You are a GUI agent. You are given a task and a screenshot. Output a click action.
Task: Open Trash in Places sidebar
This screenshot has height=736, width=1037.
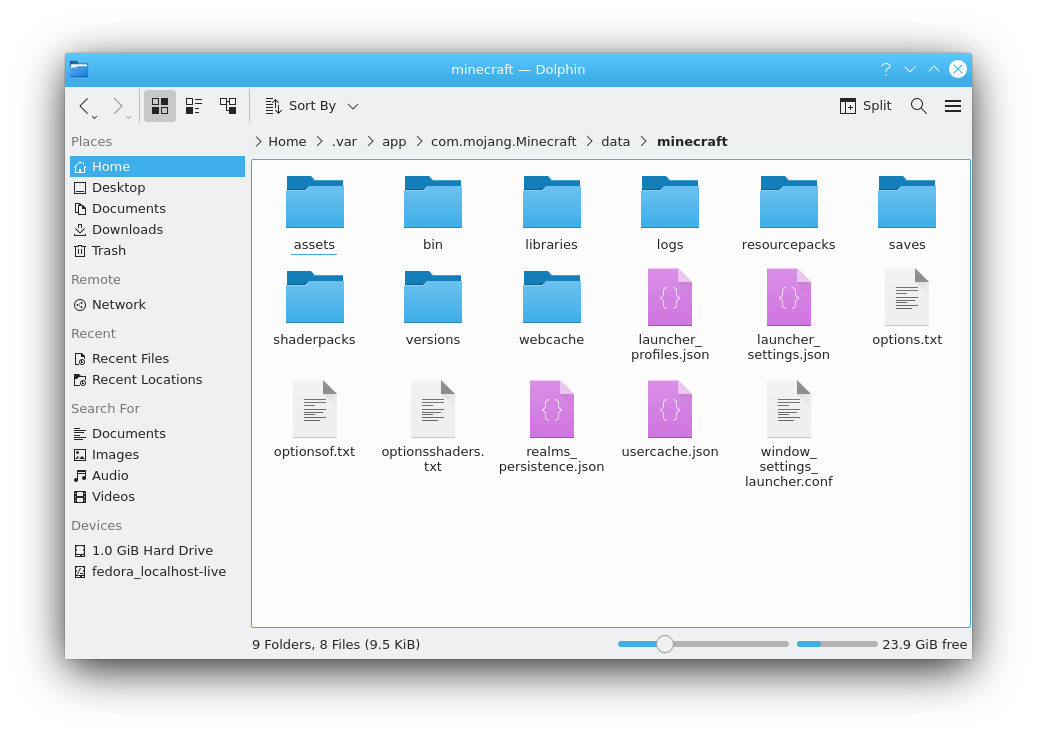pos(108,251)
